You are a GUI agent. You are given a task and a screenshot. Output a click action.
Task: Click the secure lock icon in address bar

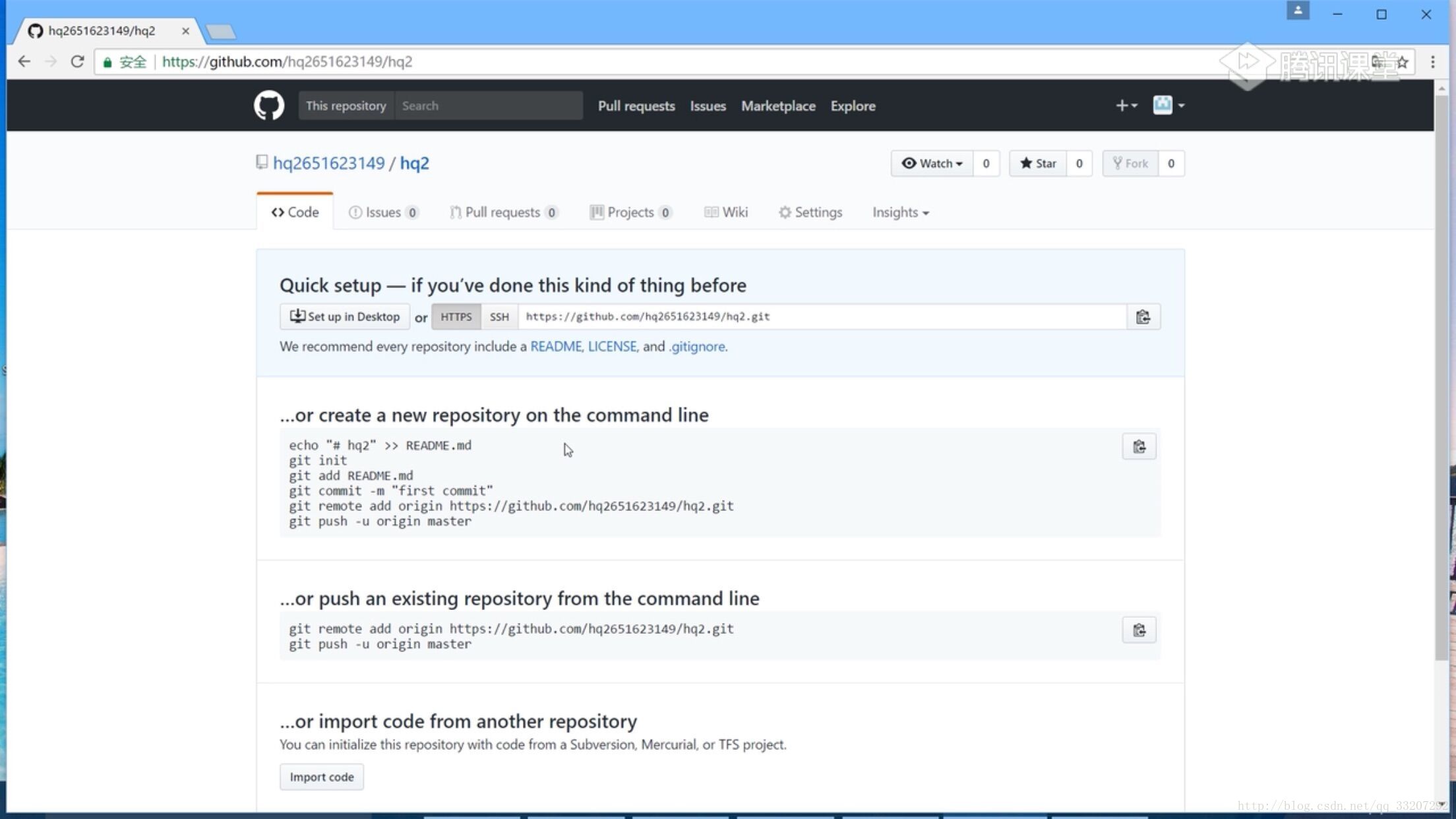(107, 62)
